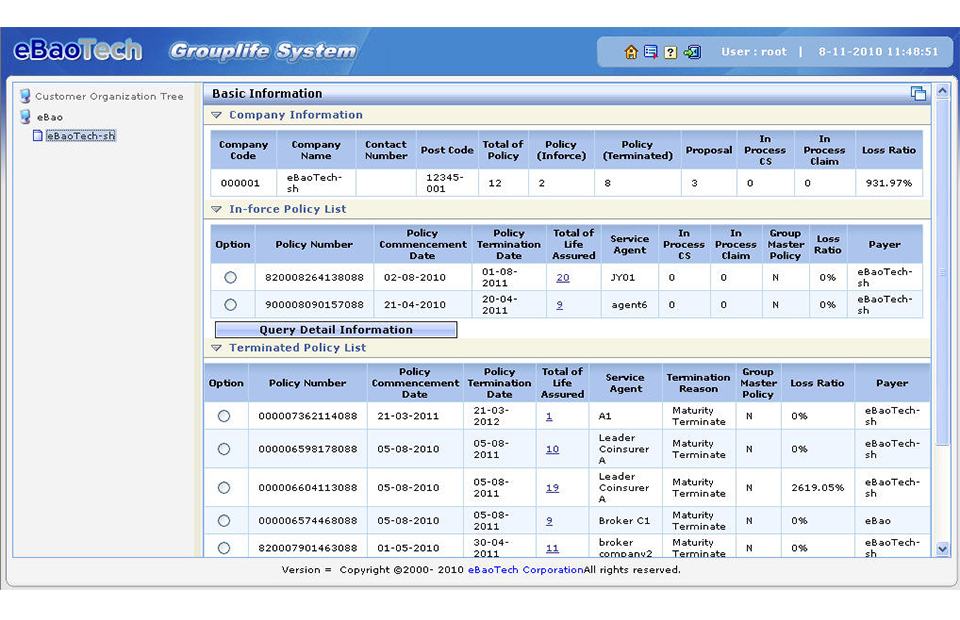This screenshot has height=620, width=960.
Task: Click policy number 900008090157088 cell
Action: [x=314, y=304]
